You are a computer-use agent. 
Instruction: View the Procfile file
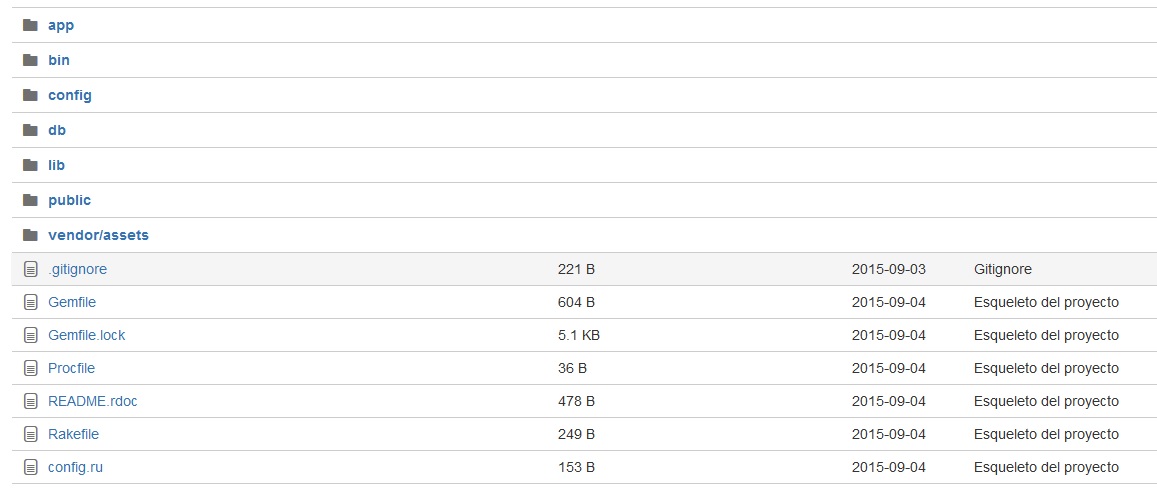pos(71,368)
